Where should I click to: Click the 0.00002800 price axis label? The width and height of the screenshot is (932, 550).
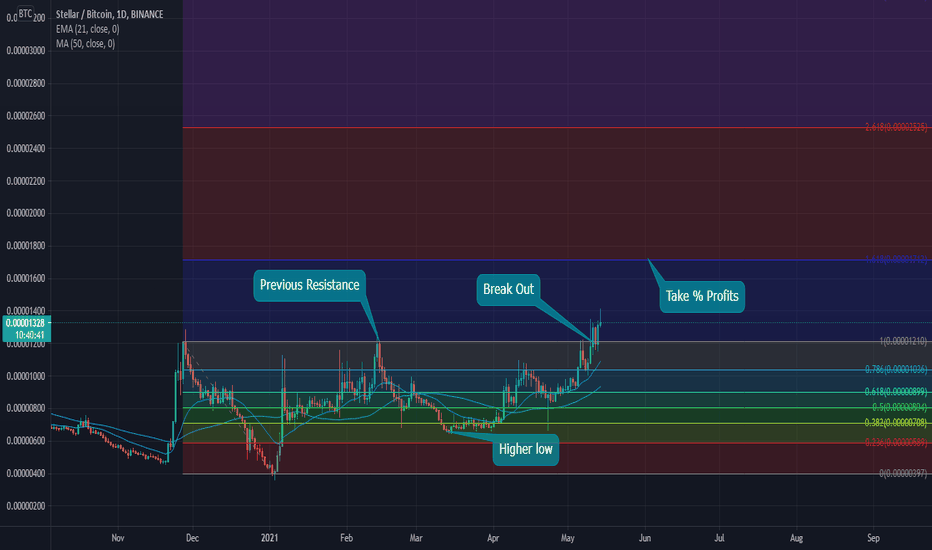pyautogui.click(x=26, y=84)
